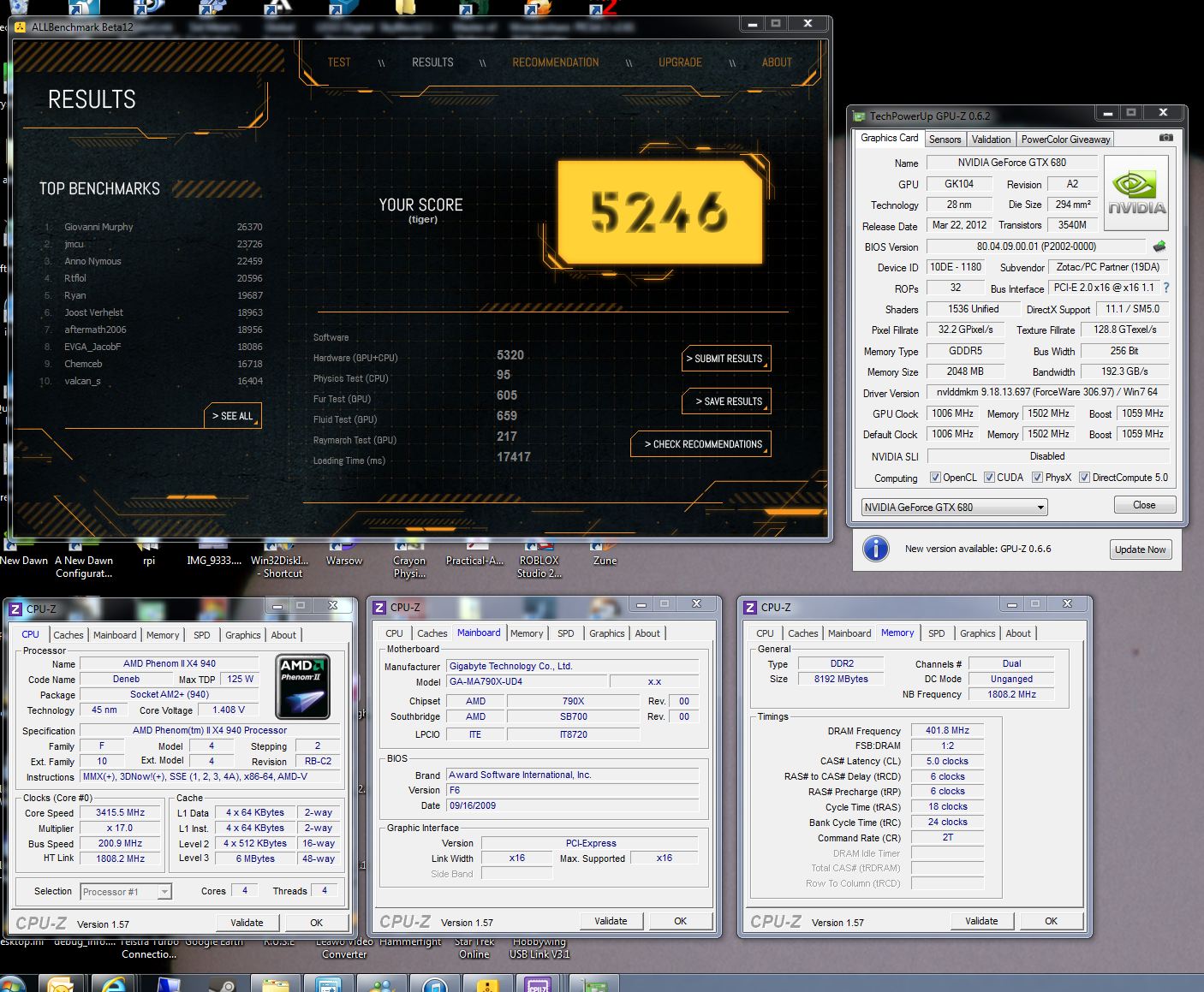Click the purple CPU-Z taskbar icon
This screenshot has width=1204, height=992.
click(537, 984)
